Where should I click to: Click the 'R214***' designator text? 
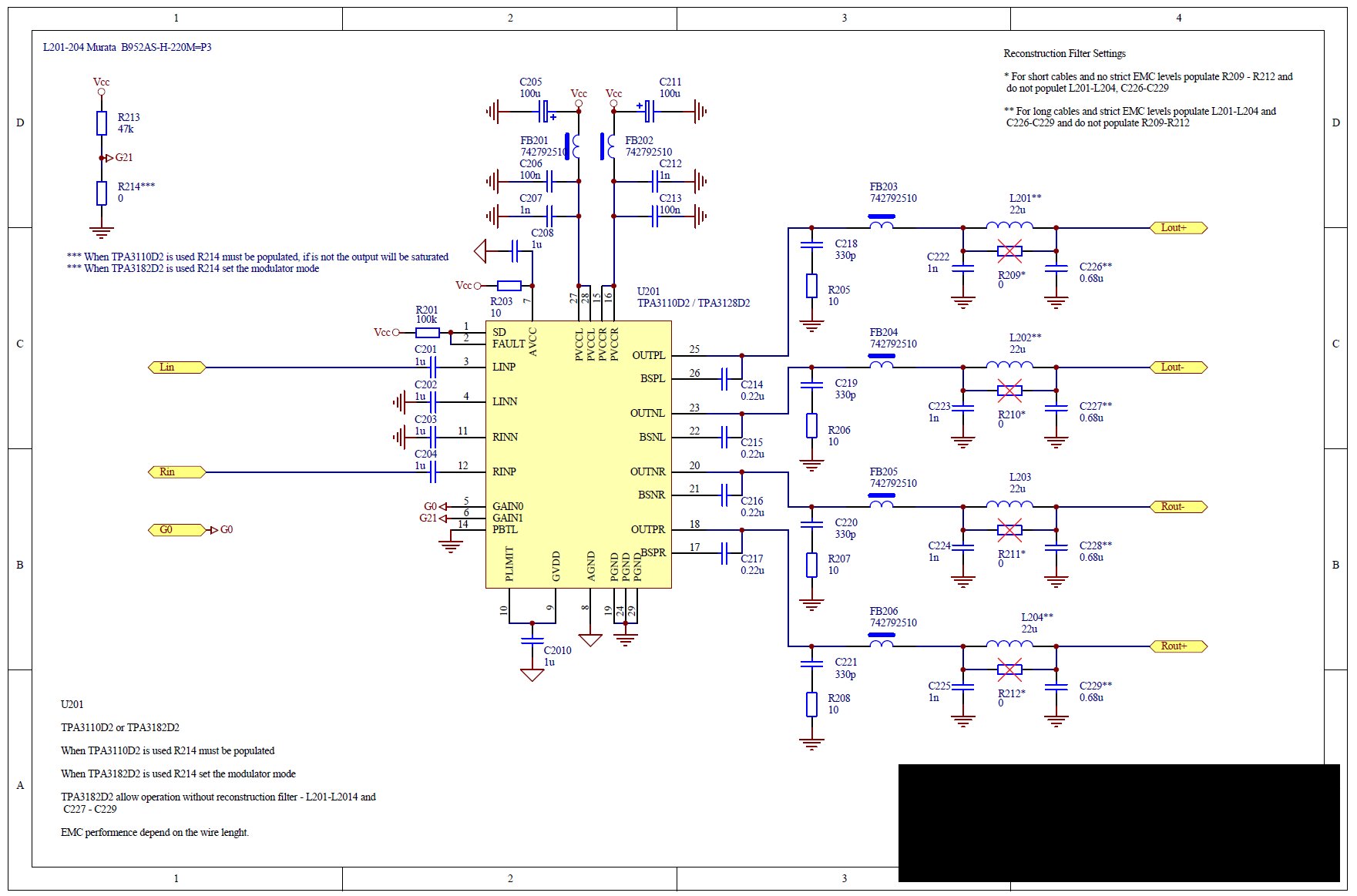coord(136,187)
